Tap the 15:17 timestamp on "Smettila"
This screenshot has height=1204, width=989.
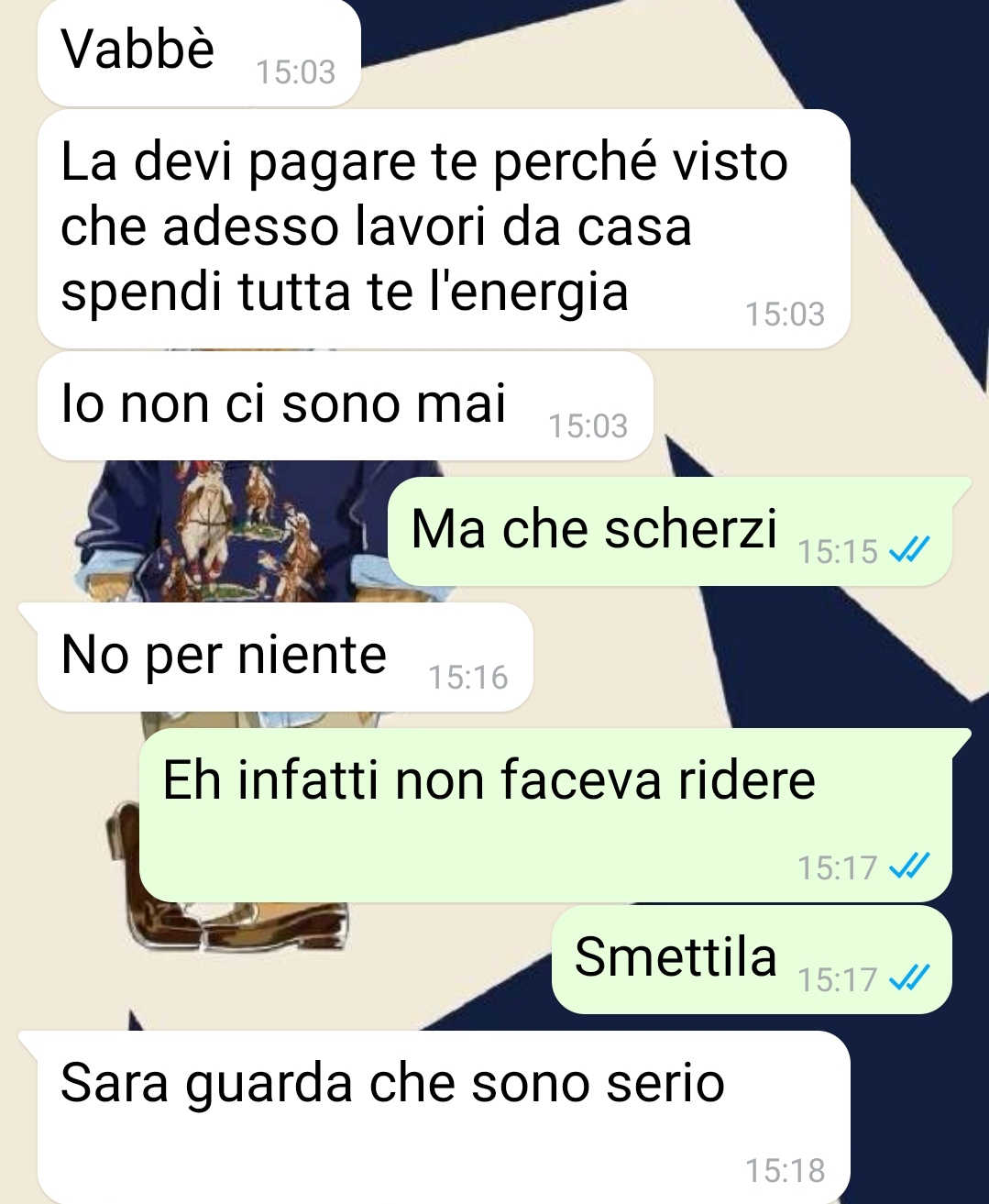pyautogui.click(x=838, y=980)
